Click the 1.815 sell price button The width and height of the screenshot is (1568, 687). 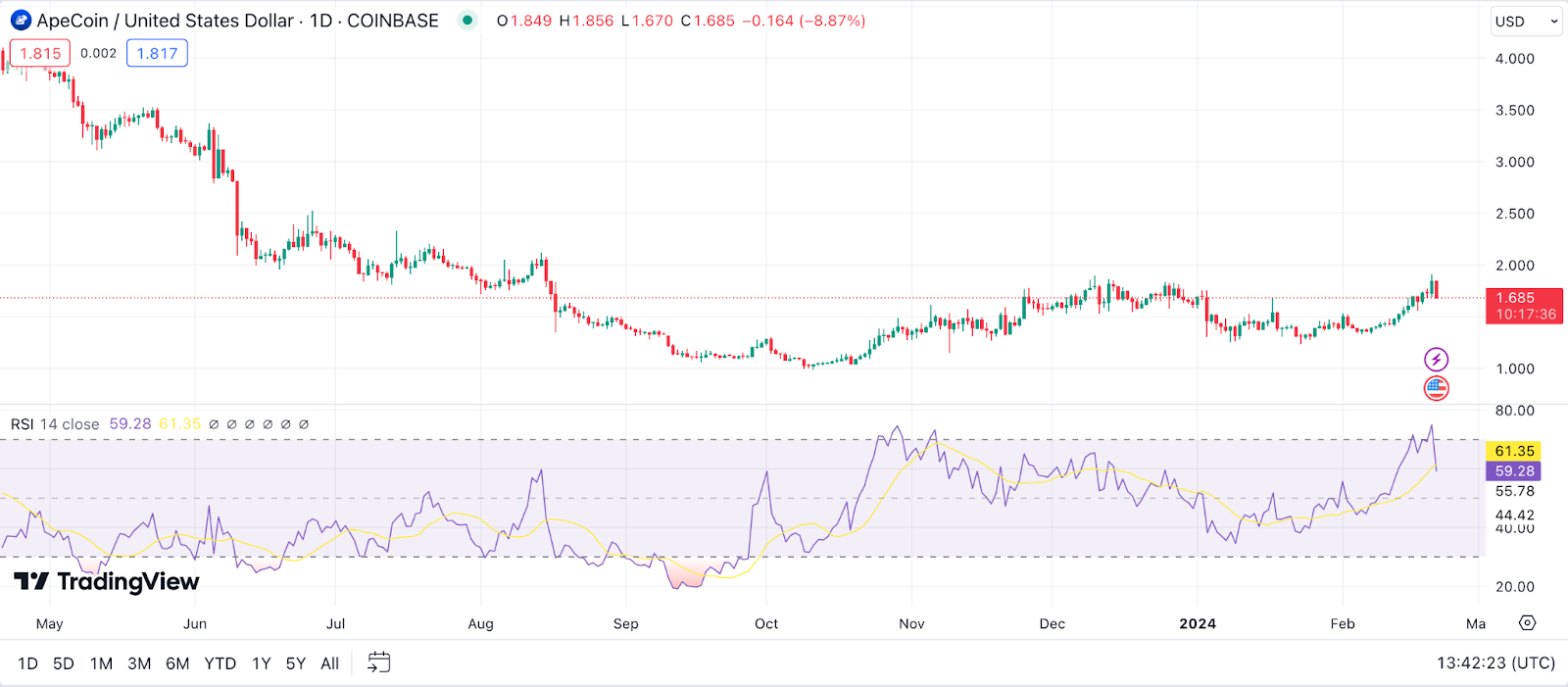[40, 54]
